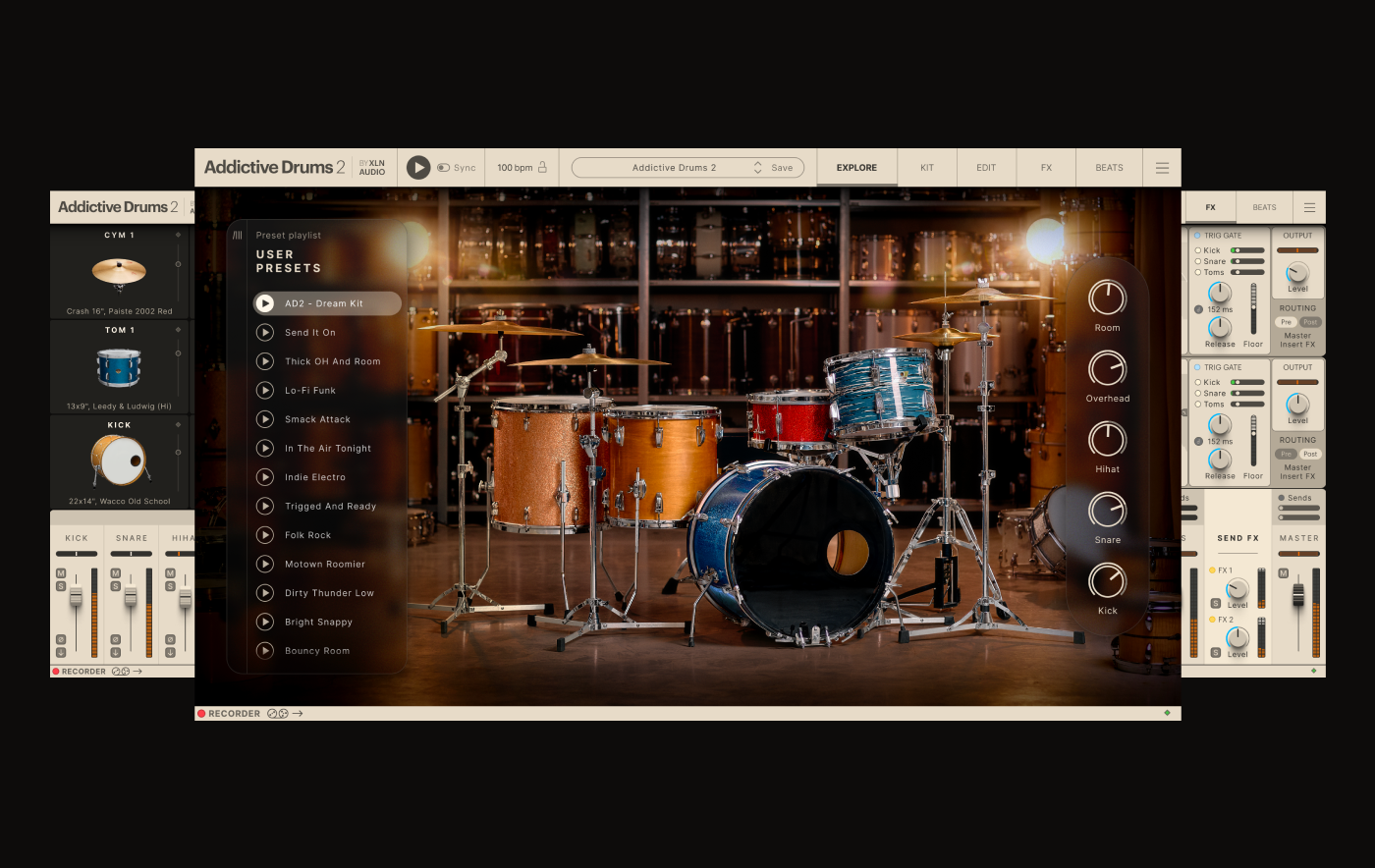Image resolution: width=1375 pixels, height=868 pixels.
Task: Solo the SNARE channel with S button
Action: click(116, 586)
